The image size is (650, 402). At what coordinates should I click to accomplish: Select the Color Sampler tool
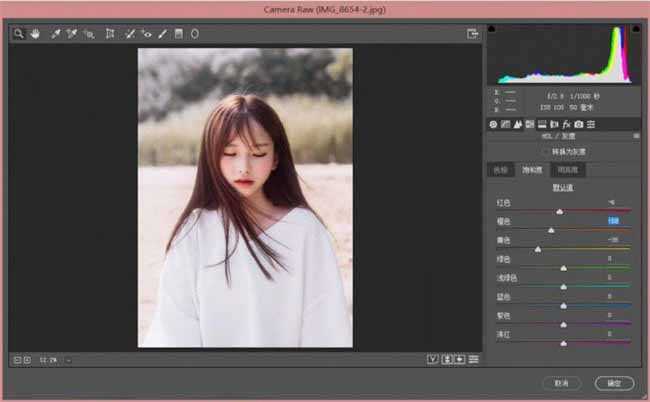72,34
